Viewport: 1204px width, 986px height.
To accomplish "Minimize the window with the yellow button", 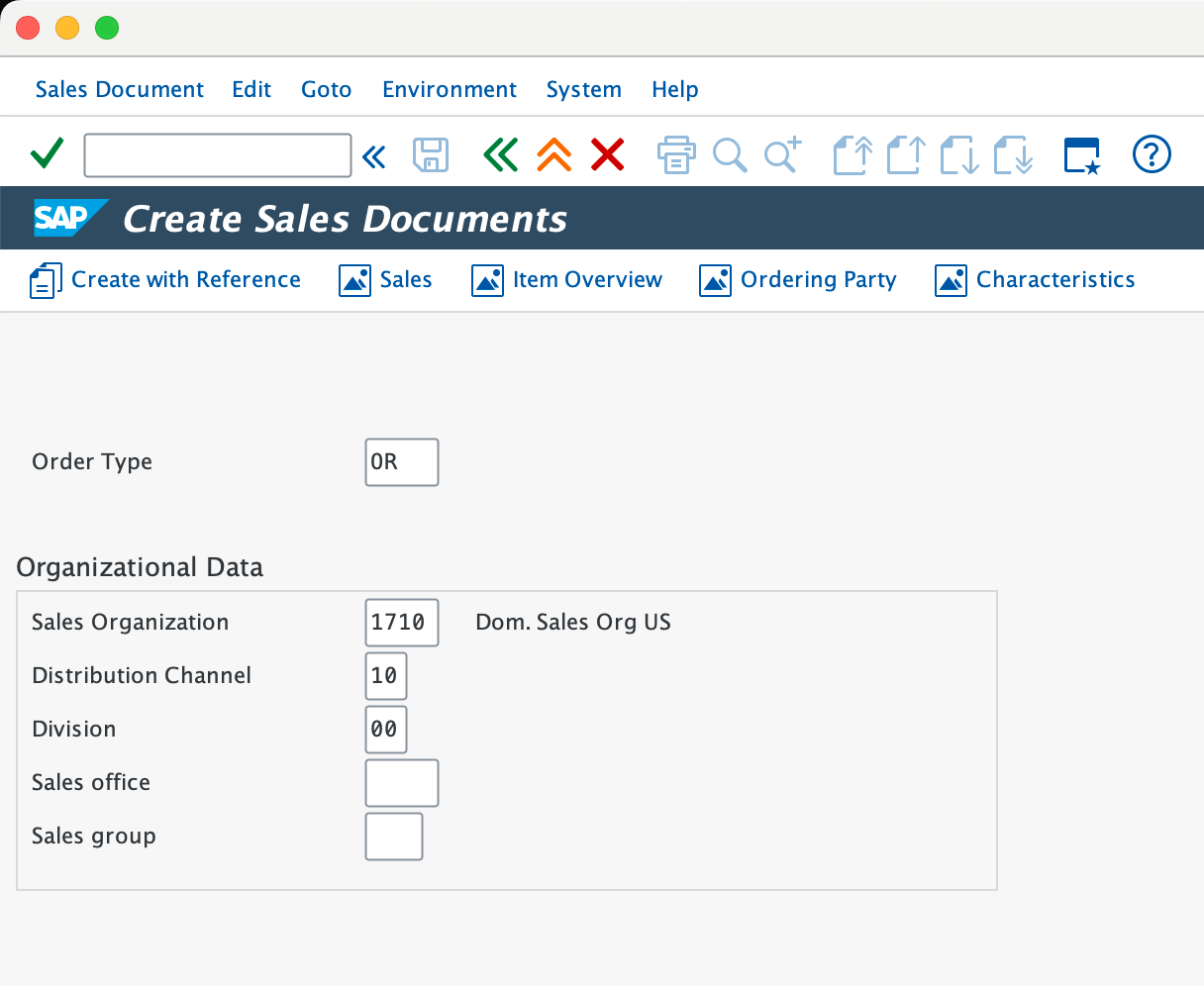I will (67, 28).
